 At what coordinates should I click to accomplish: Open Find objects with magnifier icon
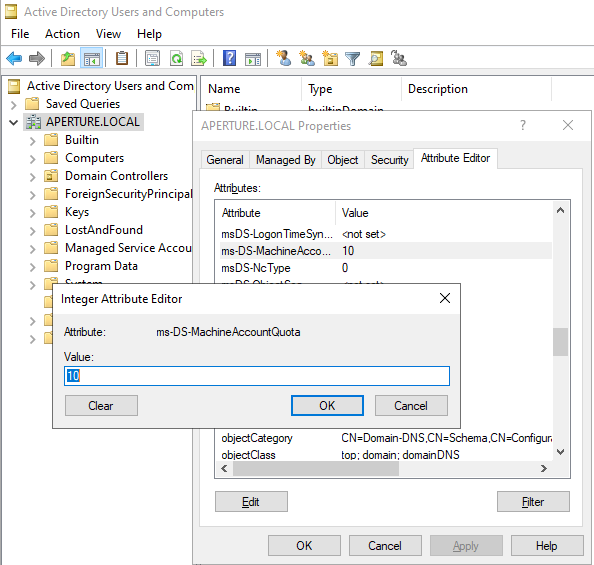(x=376, y=59)
